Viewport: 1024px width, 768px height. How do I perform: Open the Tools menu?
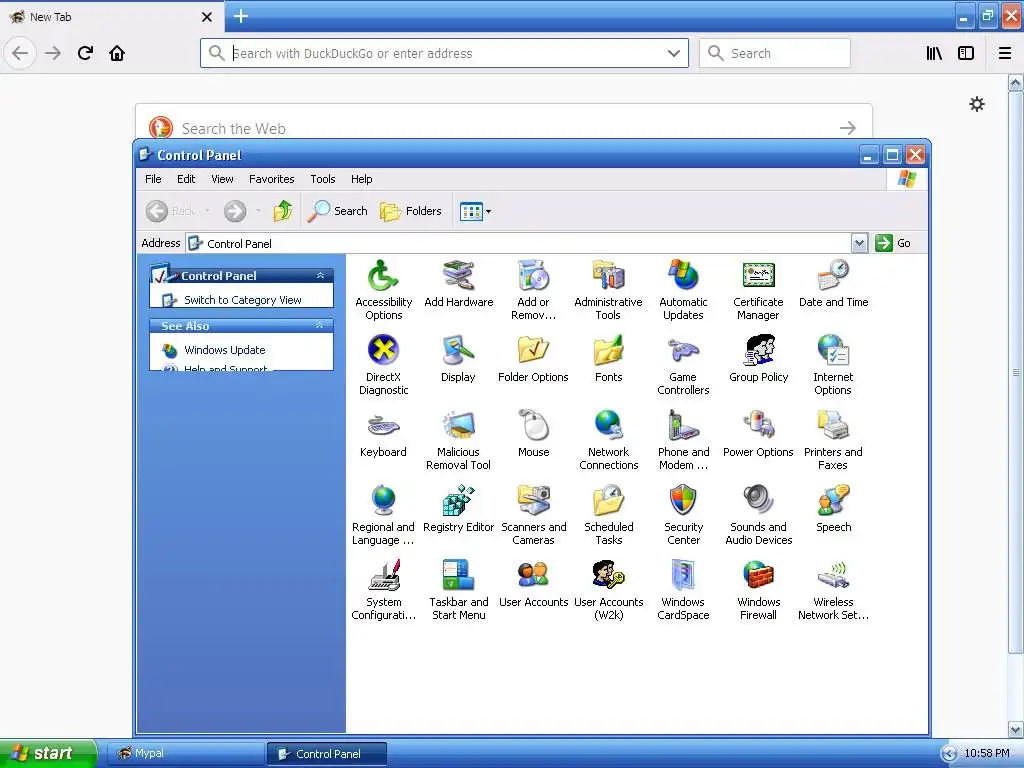coord(323,179)
